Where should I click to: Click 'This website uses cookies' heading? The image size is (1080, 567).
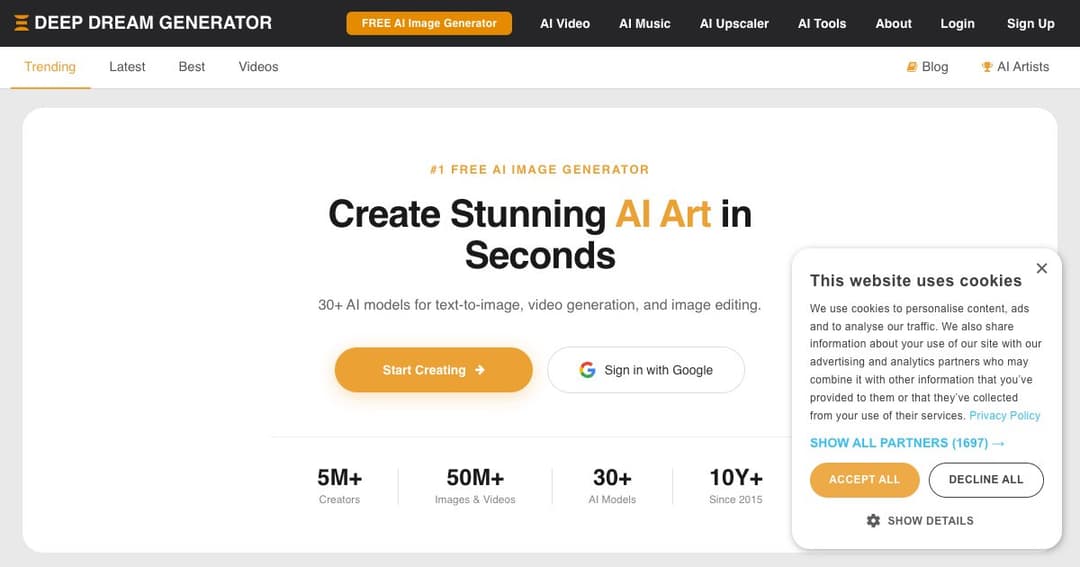point(915,280)
